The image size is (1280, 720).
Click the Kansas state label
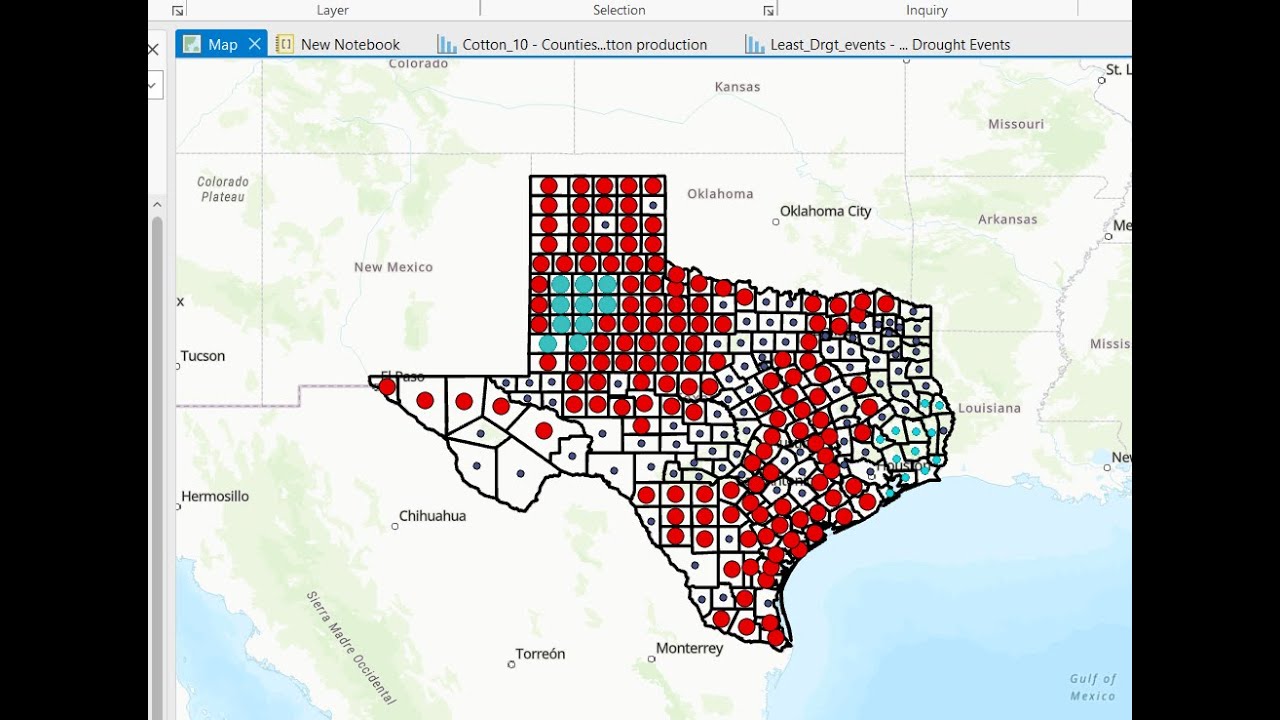[737, 87]
